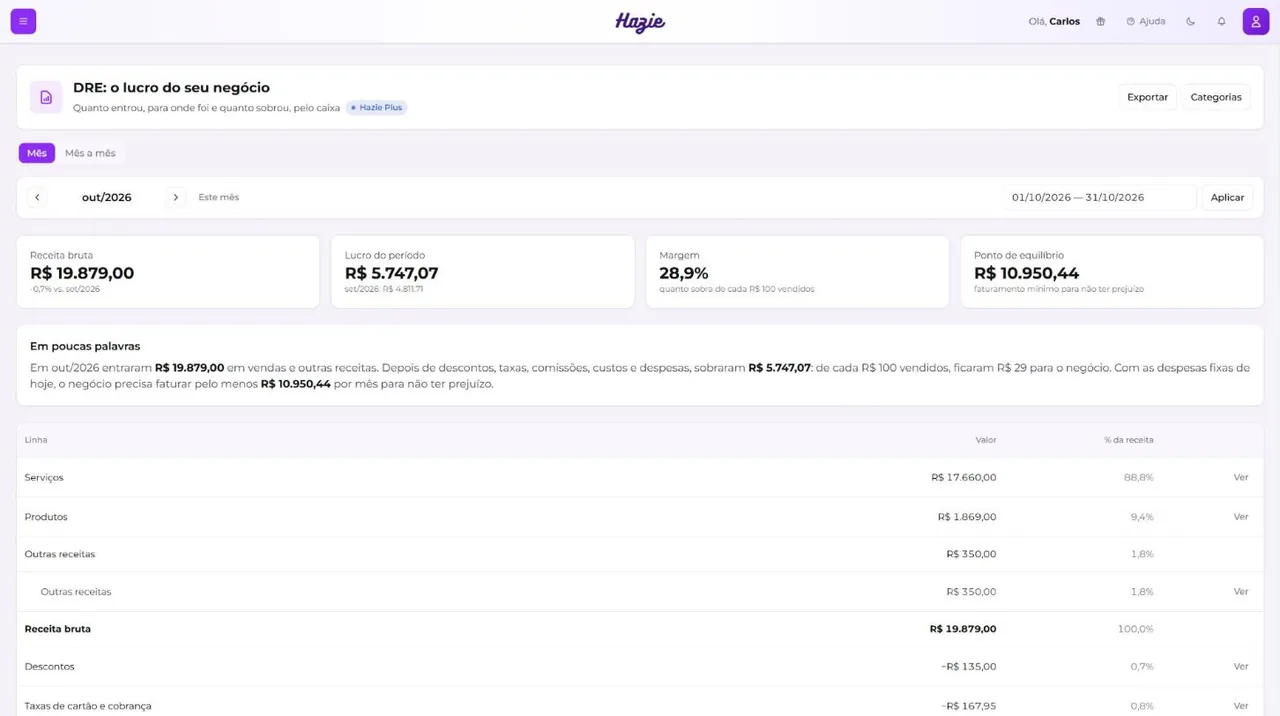
Task: Toggle dark mode moon icon
Action: coord(1190,21)
